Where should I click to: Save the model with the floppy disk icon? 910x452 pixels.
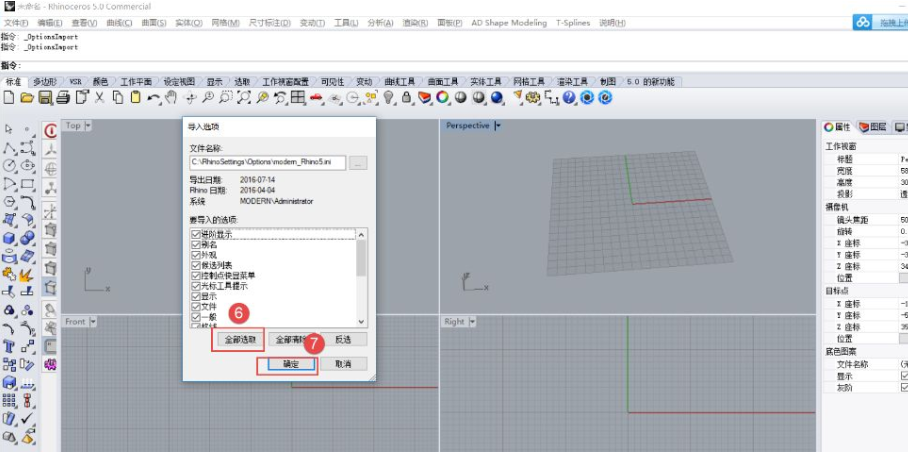coord(45,97)
